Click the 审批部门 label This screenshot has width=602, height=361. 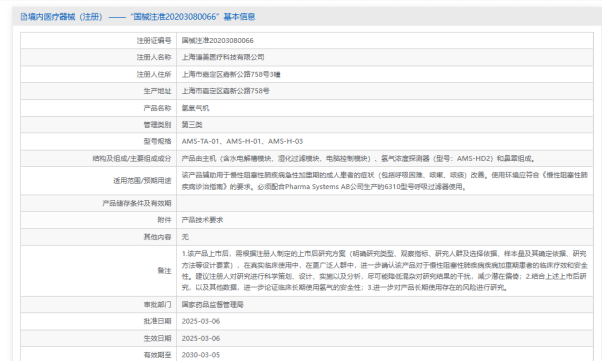(x=157, y=305)
